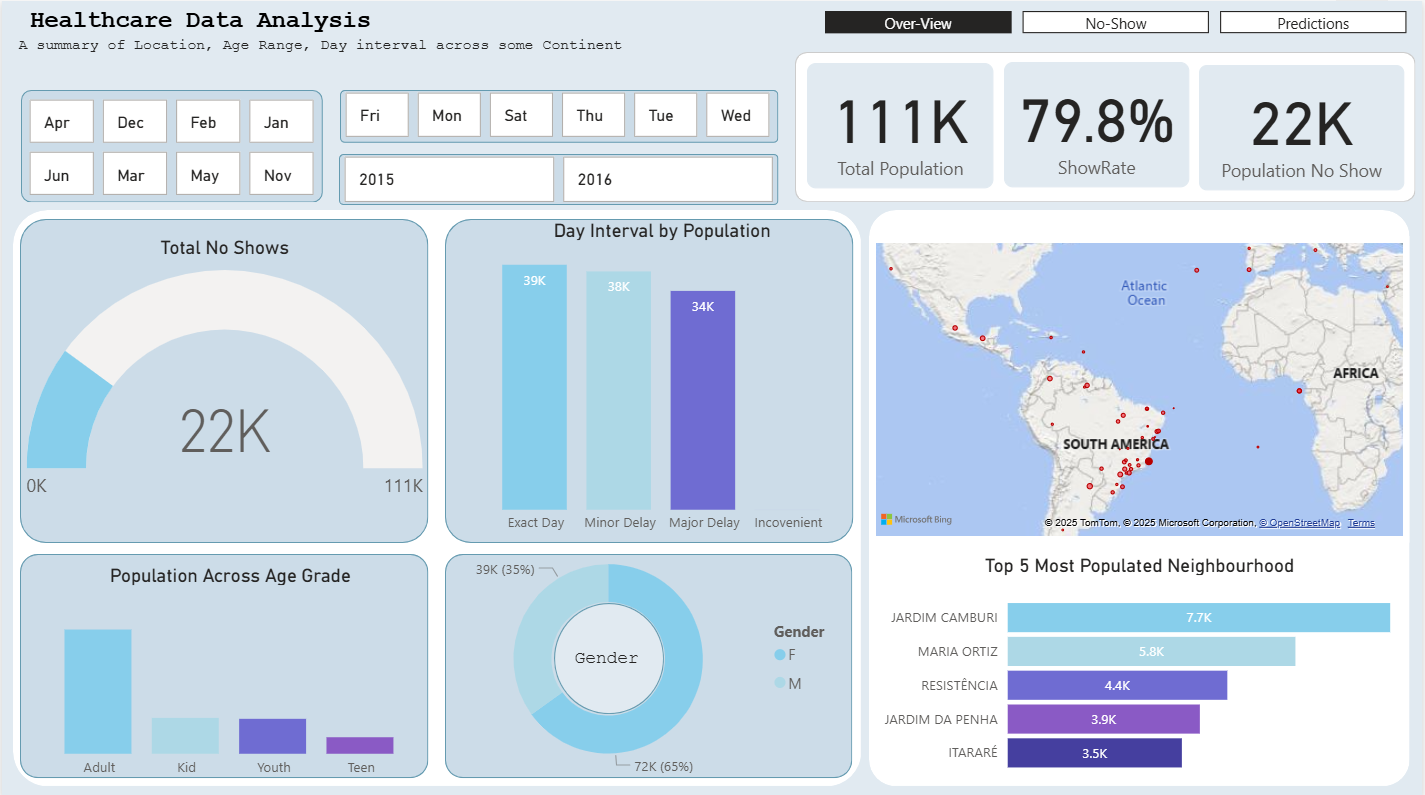
Task: Select the 2016 year slicer
Action: click(668, 180)
